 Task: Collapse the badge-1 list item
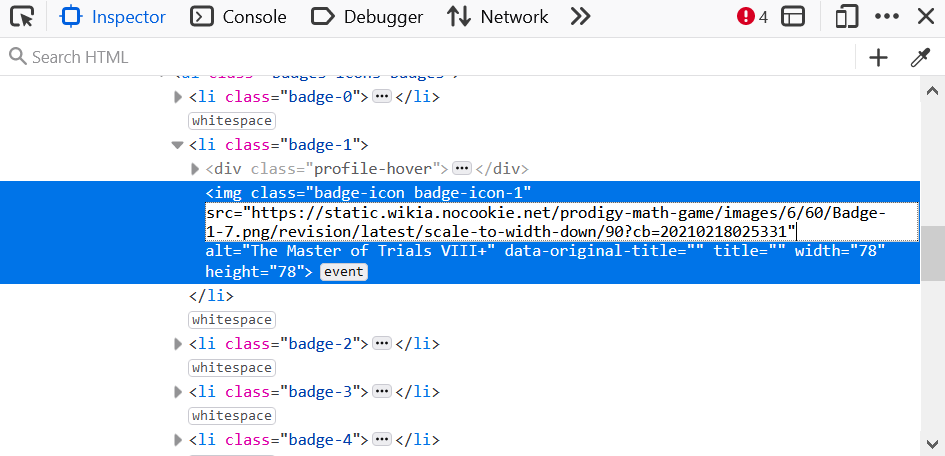click(x=177, y=145)
